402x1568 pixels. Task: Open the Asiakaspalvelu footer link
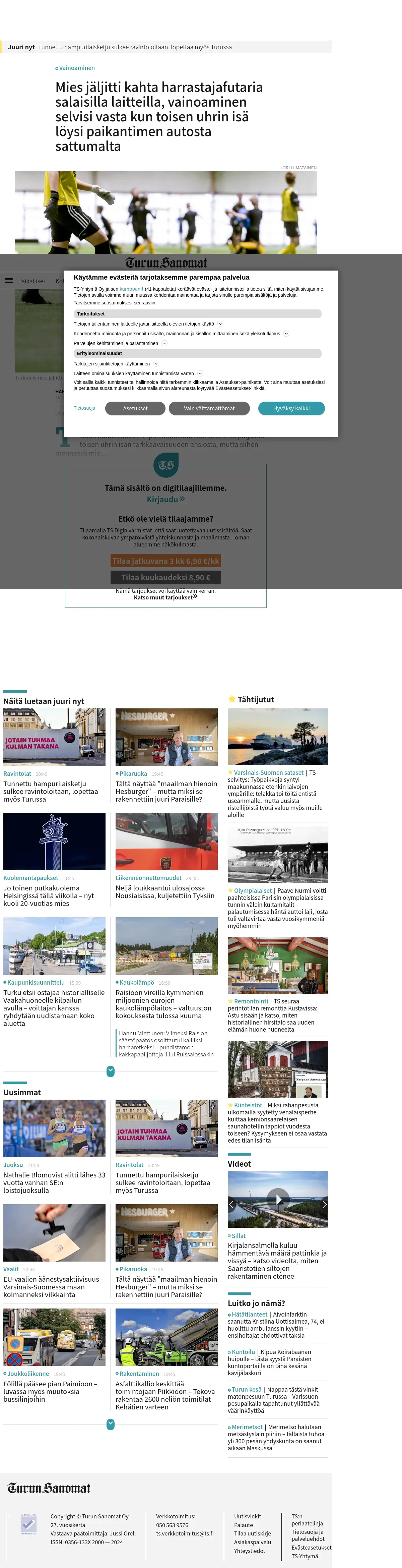click(252, 1542)
